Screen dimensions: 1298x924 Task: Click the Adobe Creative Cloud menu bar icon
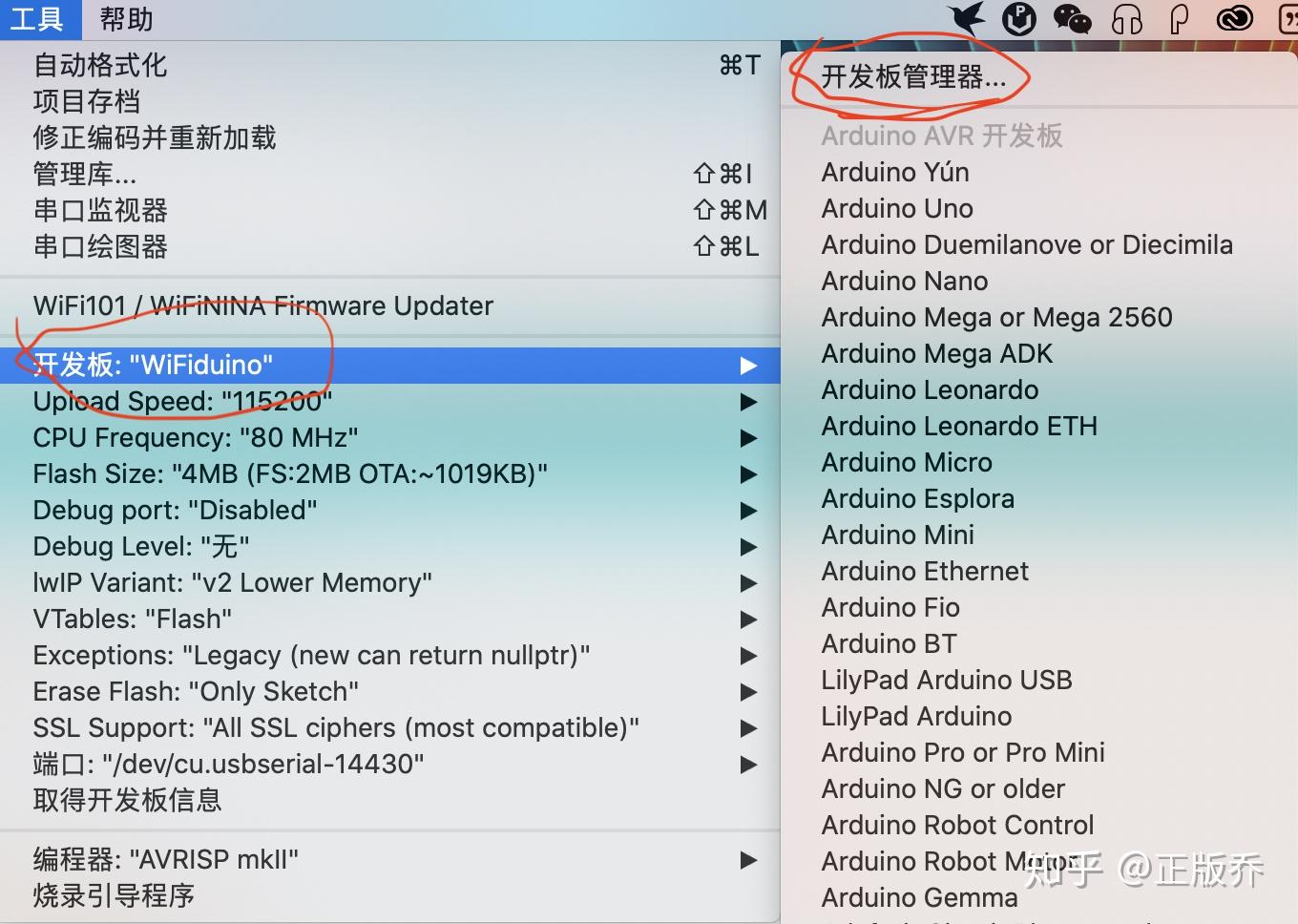(1234, 18)
